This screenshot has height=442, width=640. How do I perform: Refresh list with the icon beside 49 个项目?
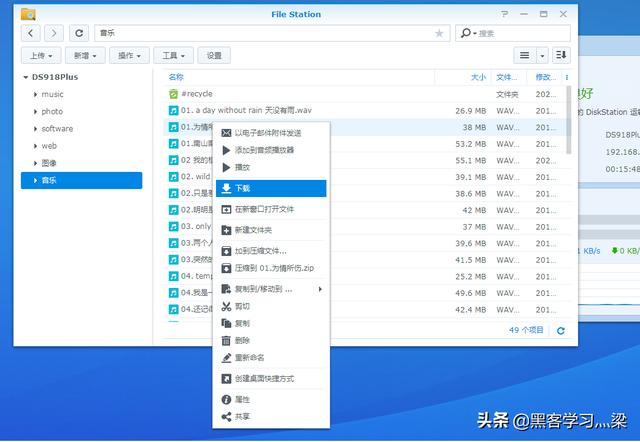click(561, 331)
